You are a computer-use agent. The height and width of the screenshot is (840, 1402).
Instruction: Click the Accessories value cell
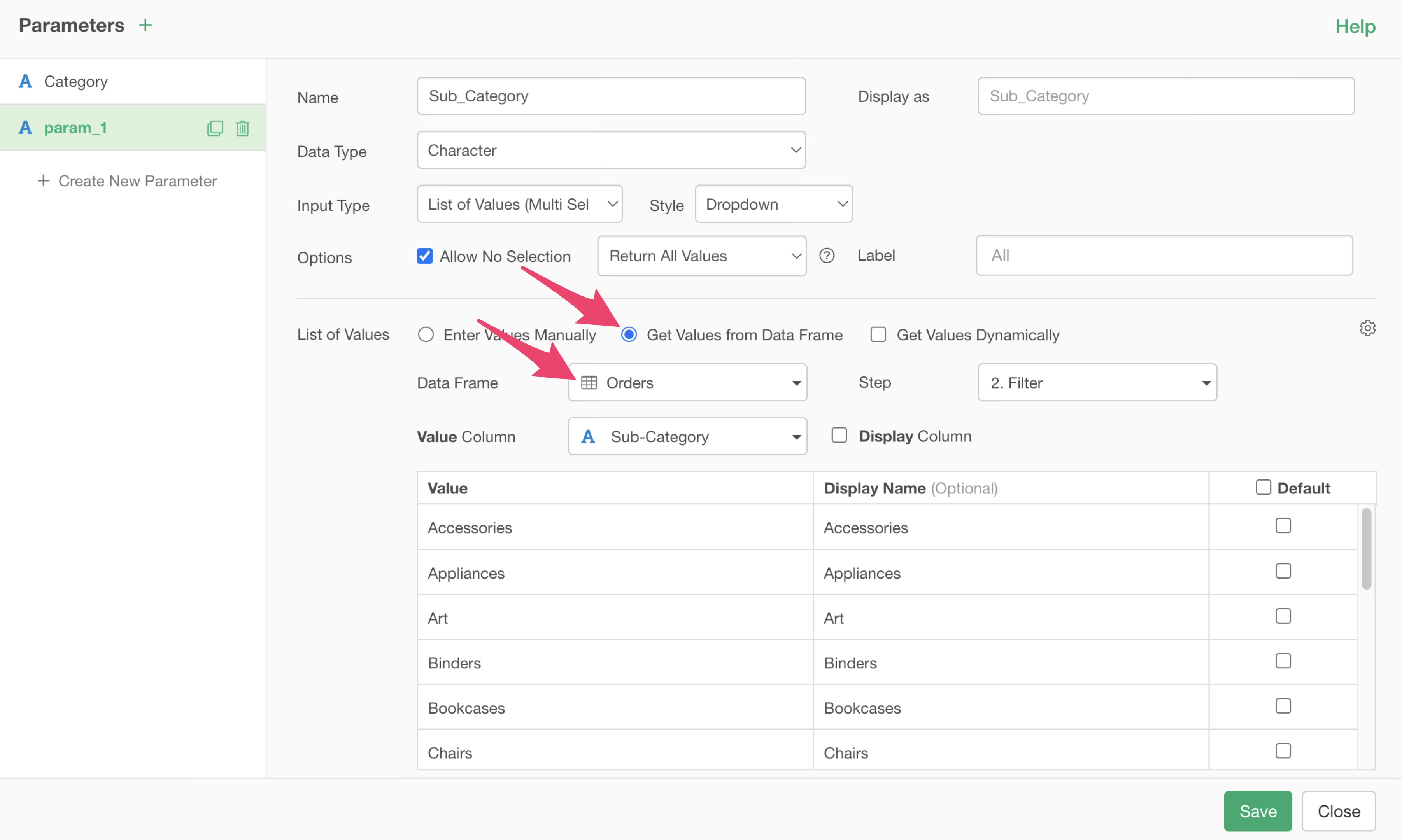[x=615, y=527]
